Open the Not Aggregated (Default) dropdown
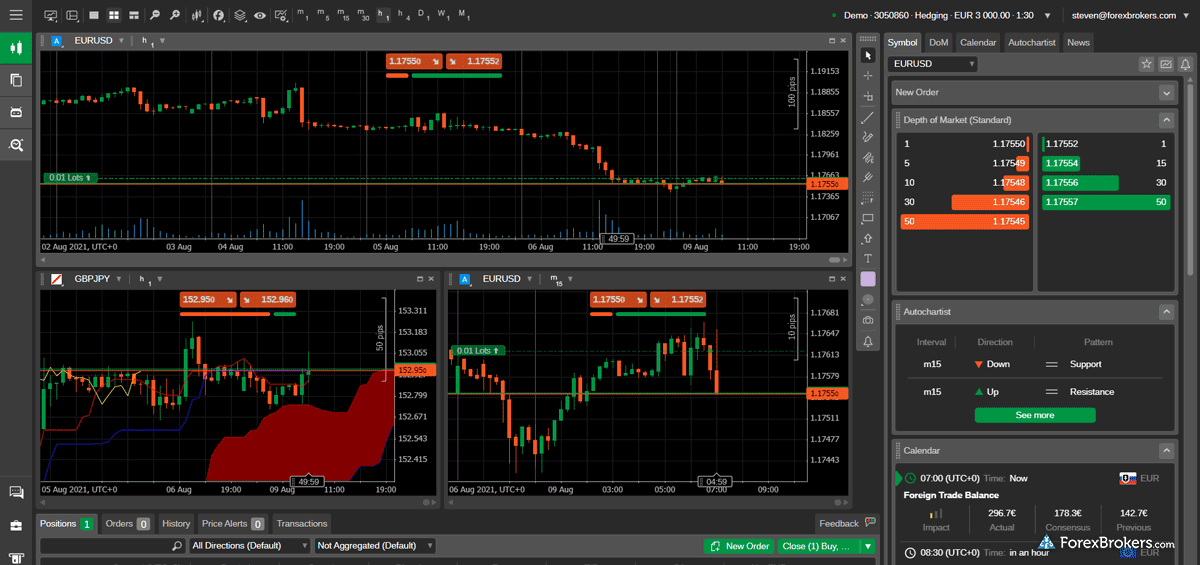This screenshot has width=1200, height=565. tap(375, 546)
